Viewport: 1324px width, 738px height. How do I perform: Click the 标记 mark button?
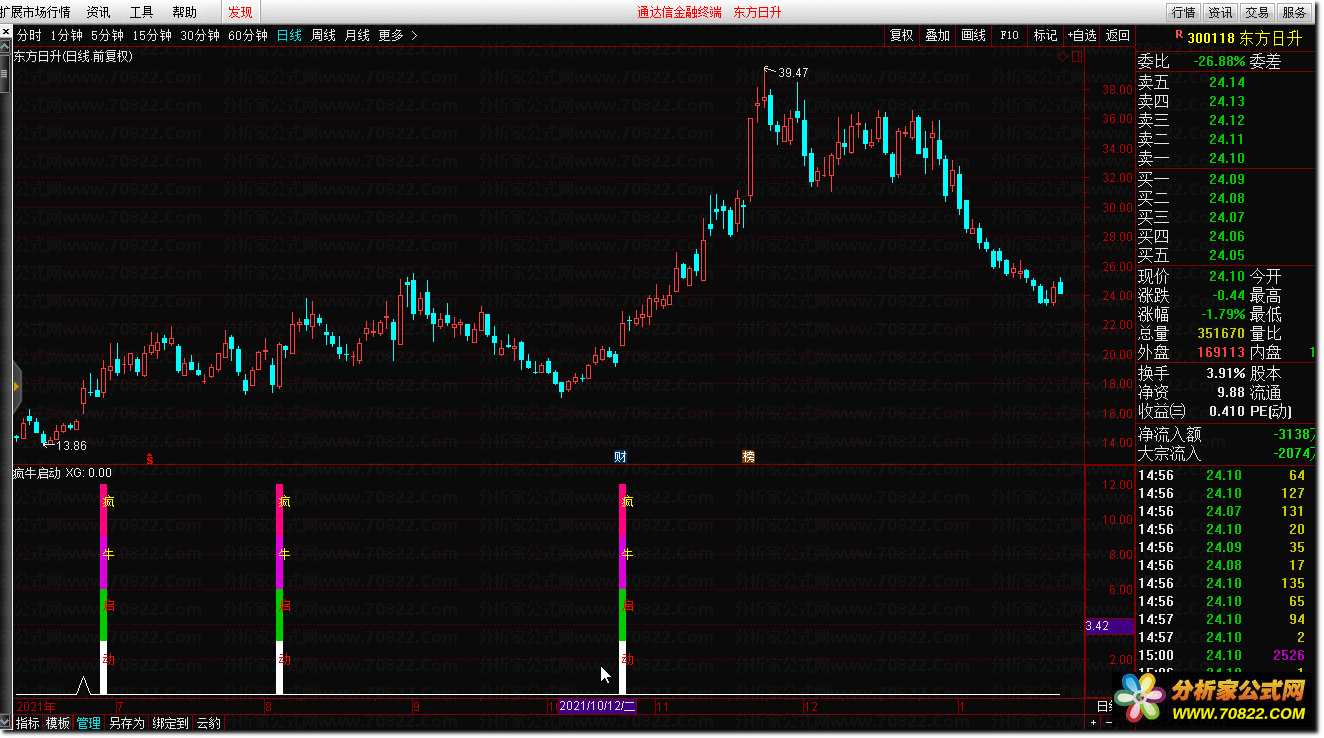[x=1045, y=35]
